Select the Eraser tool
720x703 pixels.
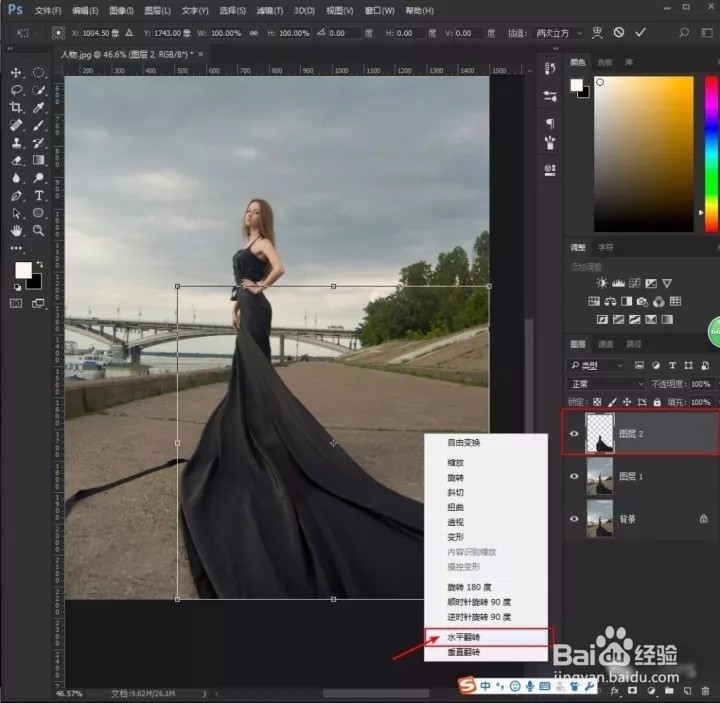point(16,160)
